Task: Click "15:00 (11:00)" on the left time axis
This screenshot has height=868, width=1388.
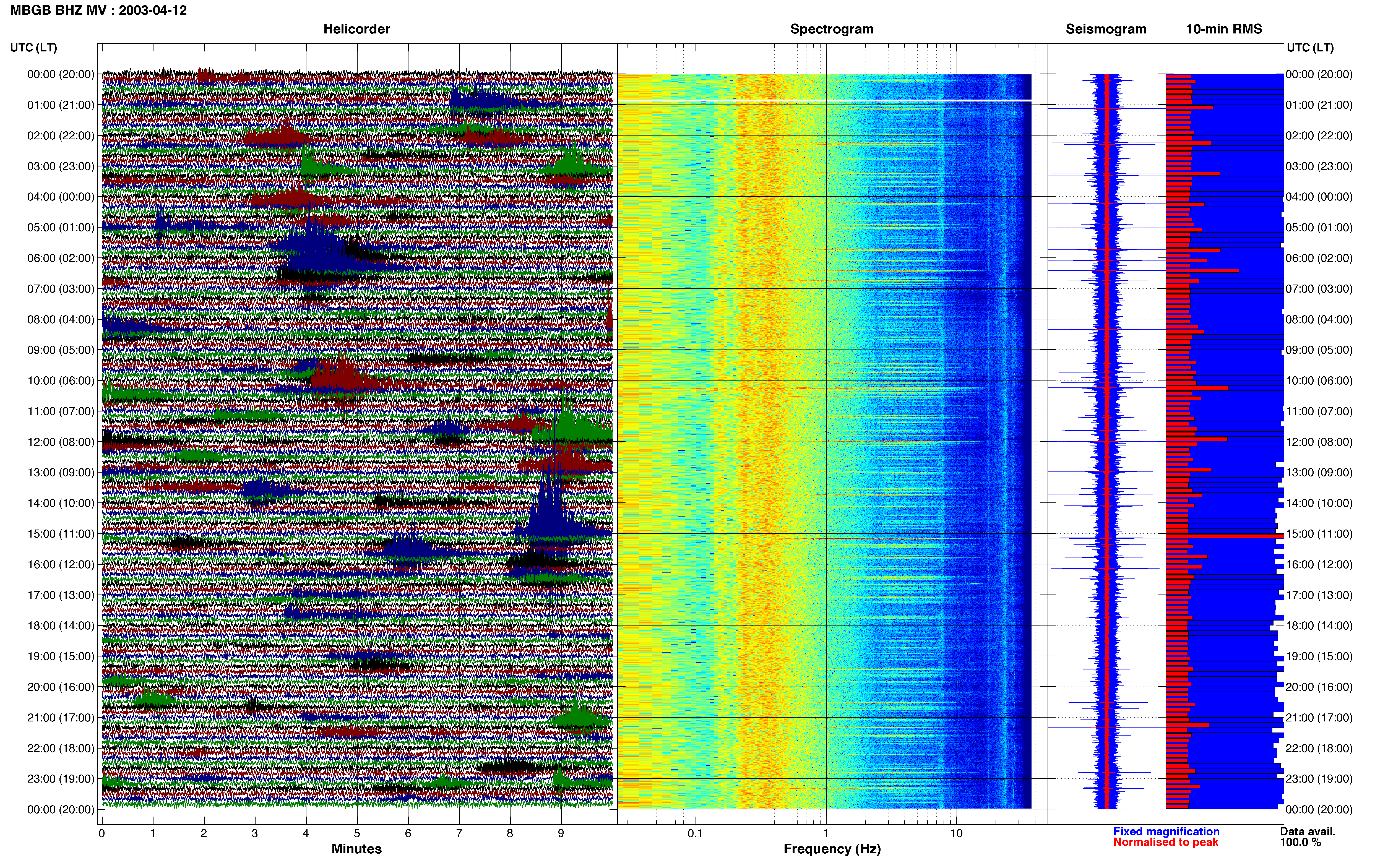Action: (x=61, y=534)
